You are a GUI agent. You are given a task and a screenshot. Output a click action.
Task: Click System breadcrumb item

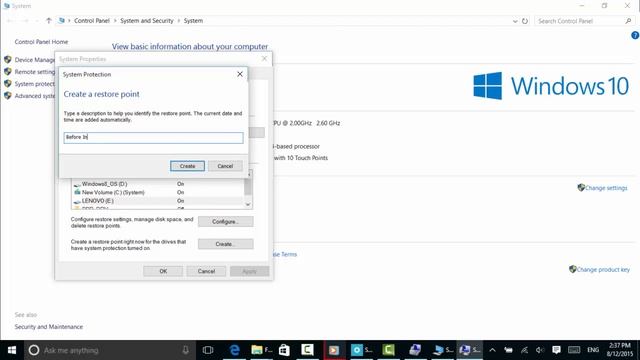(193, 20)
